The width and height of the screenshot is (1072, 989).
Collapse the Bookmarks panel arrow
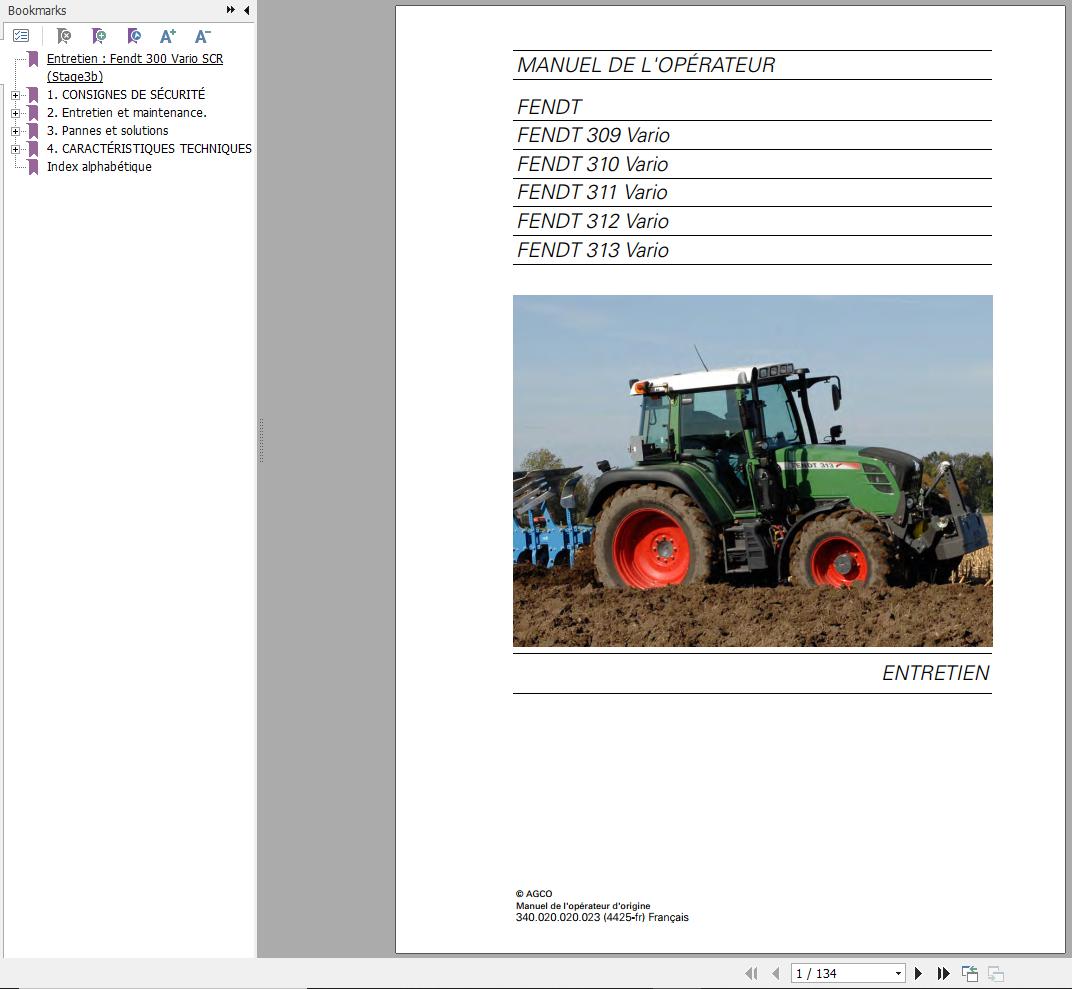coord(246,10)
